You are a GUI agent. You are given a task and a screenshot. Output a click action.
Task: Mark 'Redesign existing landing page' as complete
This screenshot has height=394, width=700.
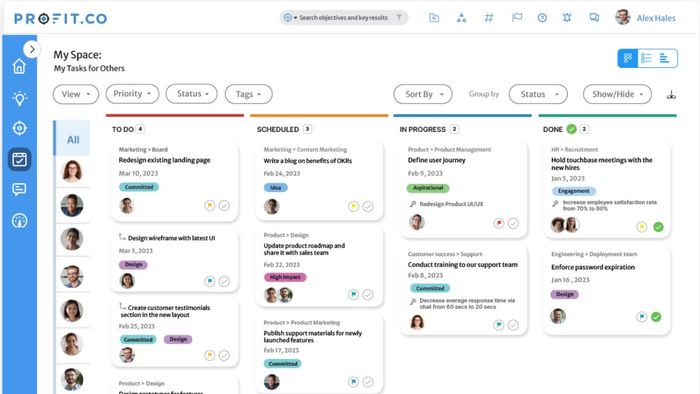pos(224,205)
